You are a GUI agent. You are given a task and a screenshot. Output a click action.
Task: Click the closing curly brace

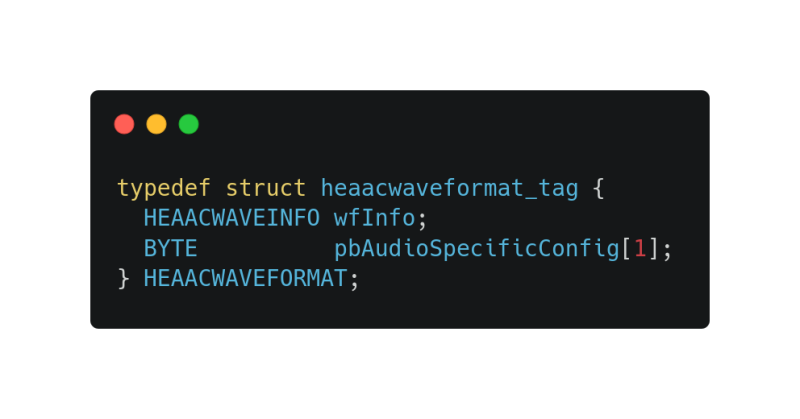[123, 279]
